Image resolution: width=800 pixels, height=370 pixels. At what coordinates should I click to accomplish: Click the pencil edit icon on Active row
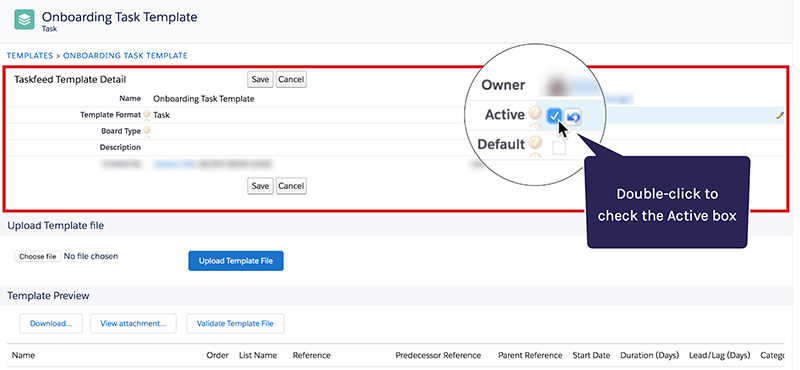pyautogui.click(x=780, y=115)
